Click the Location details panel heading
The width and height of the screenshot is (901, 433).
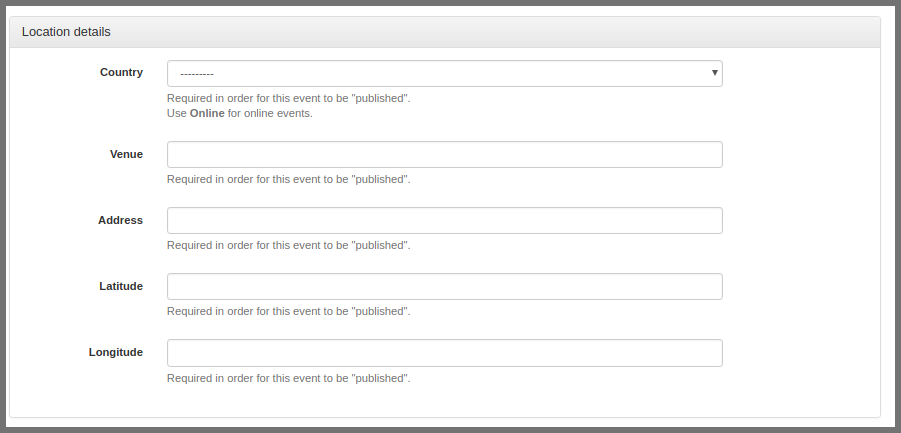pos(66,32)
